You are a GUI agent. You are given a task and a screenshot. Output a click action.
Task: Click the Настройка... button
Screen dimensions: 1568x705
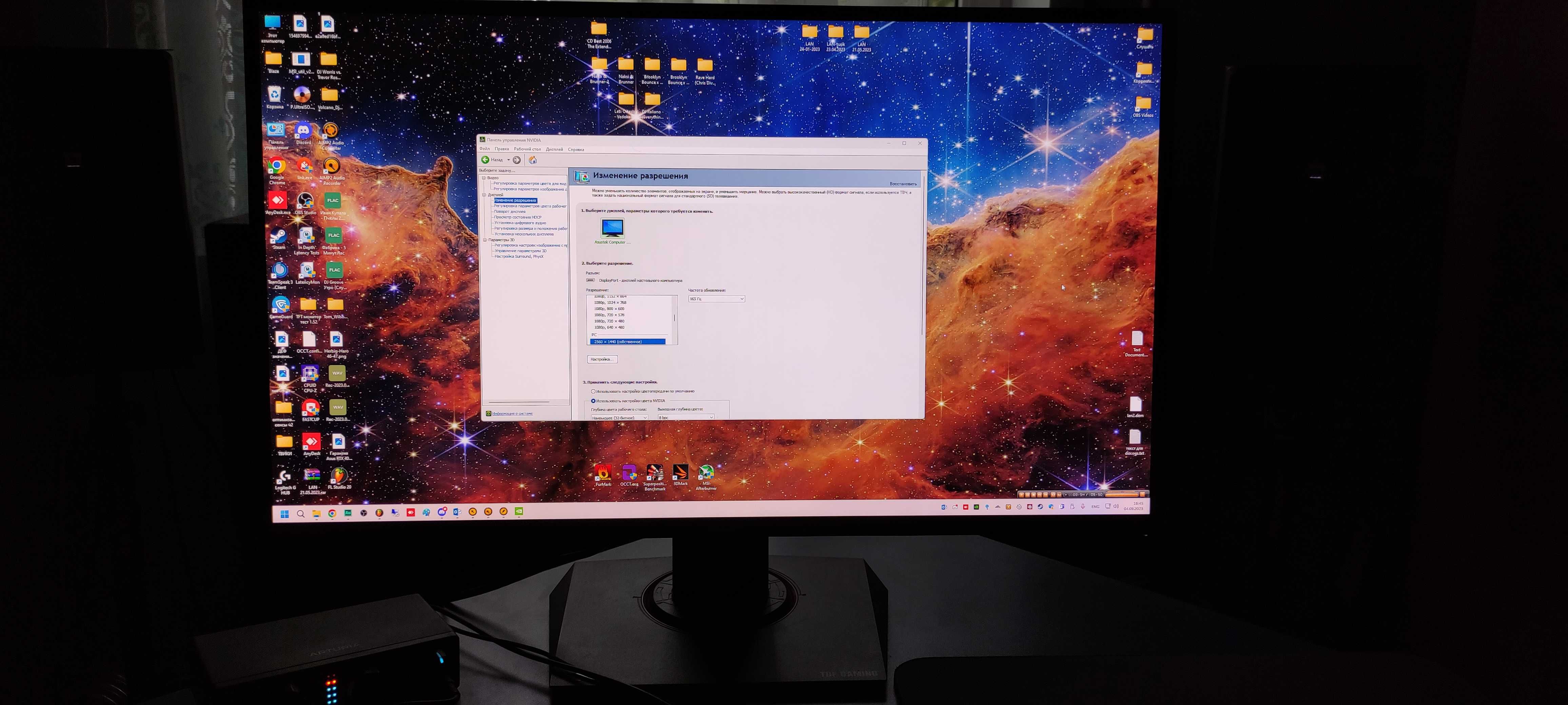602,360
